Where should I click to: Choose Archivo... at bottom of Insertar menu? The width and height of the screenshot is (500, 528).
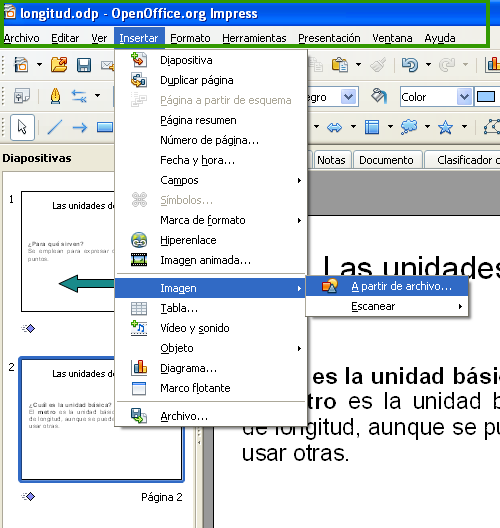211,416
